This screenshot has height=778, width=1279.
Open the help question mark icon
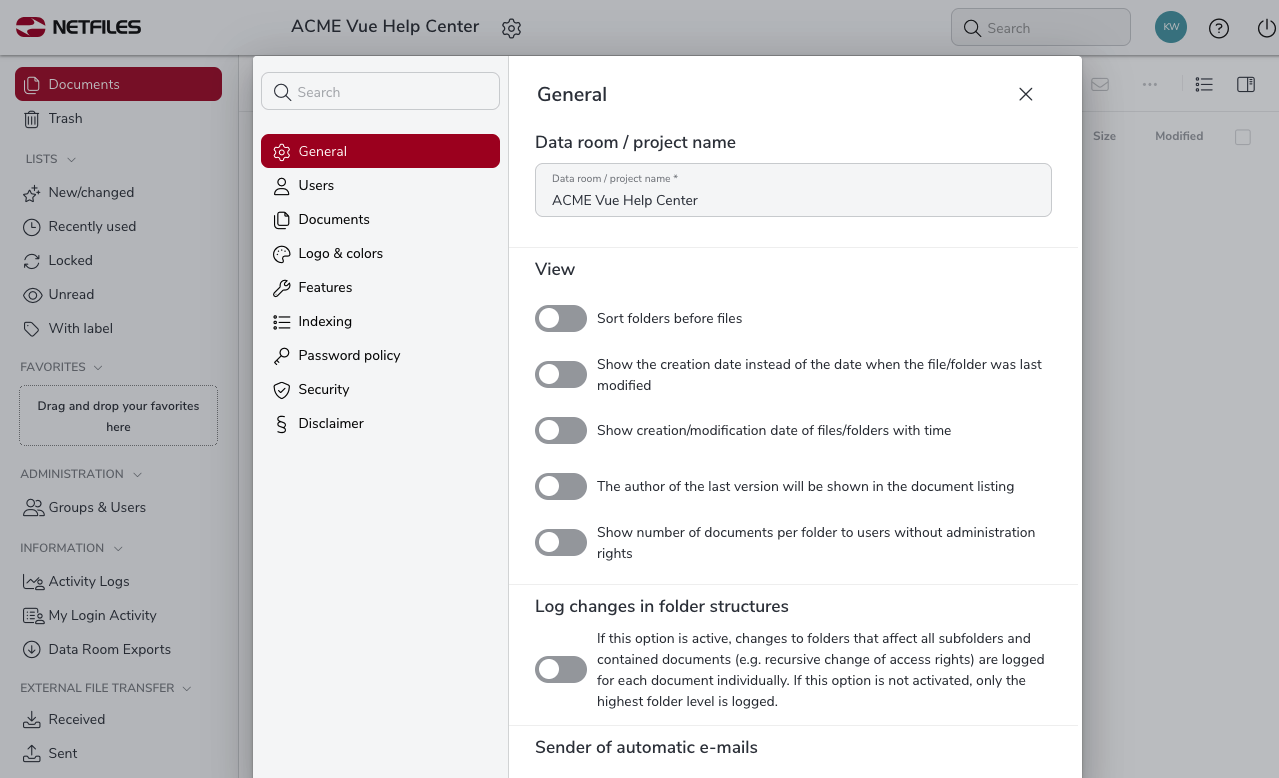(1218, 28)
